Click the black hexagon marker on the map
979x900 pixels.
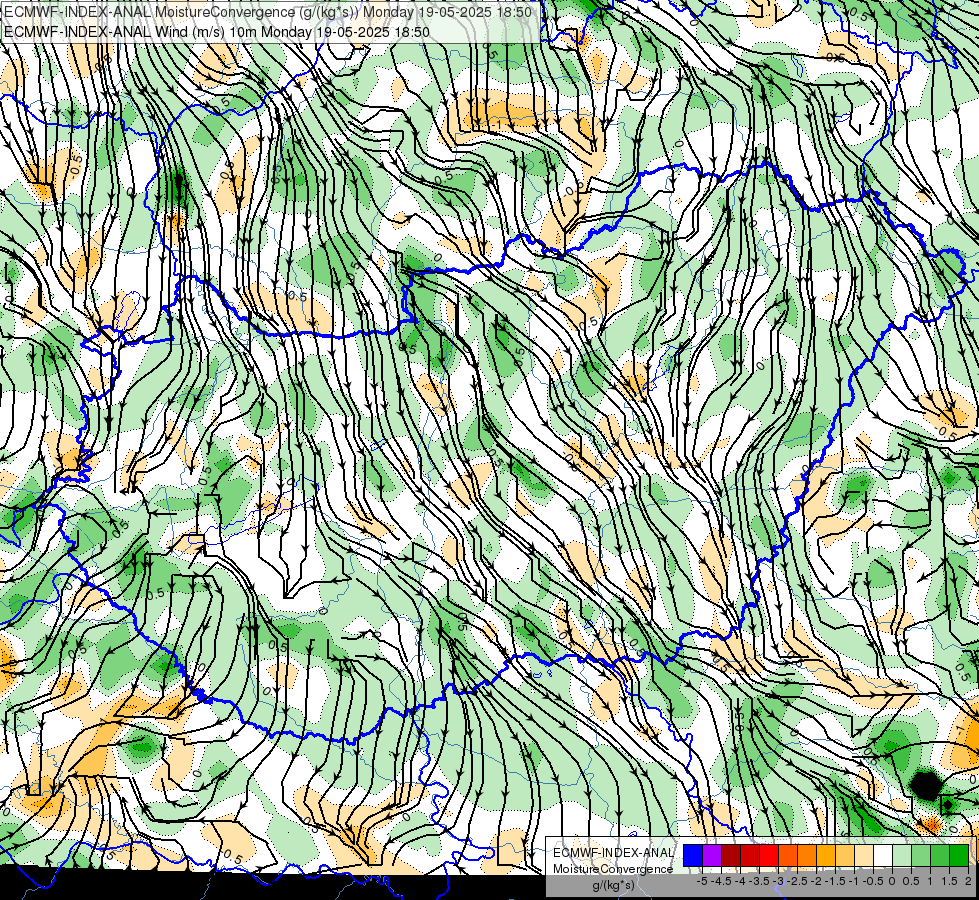927,786
